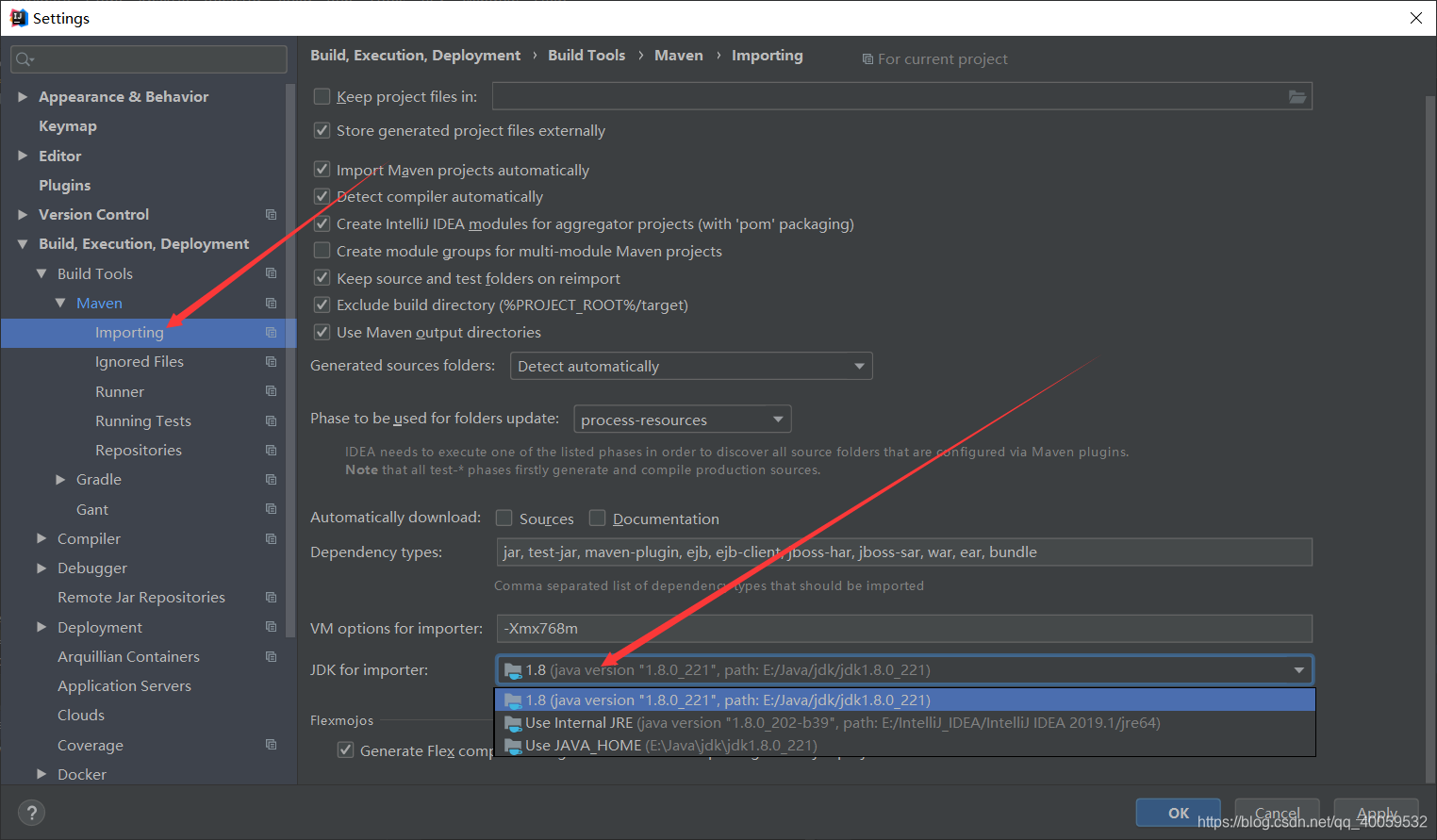Select Clouds in settings tree

81,716
